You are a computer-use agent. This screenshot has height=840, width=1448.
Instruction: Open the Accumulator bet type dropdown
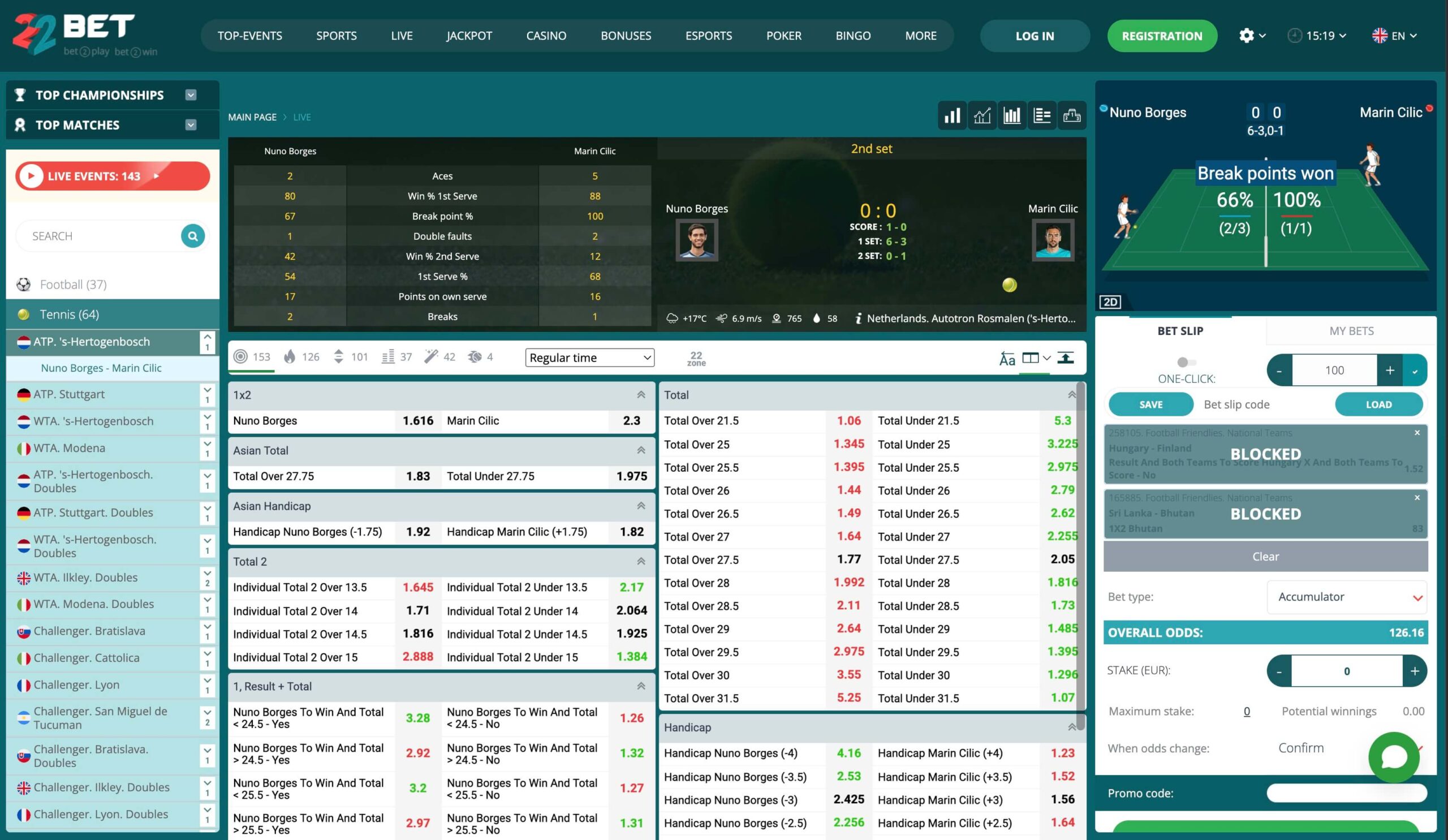tap(1347, 597)
